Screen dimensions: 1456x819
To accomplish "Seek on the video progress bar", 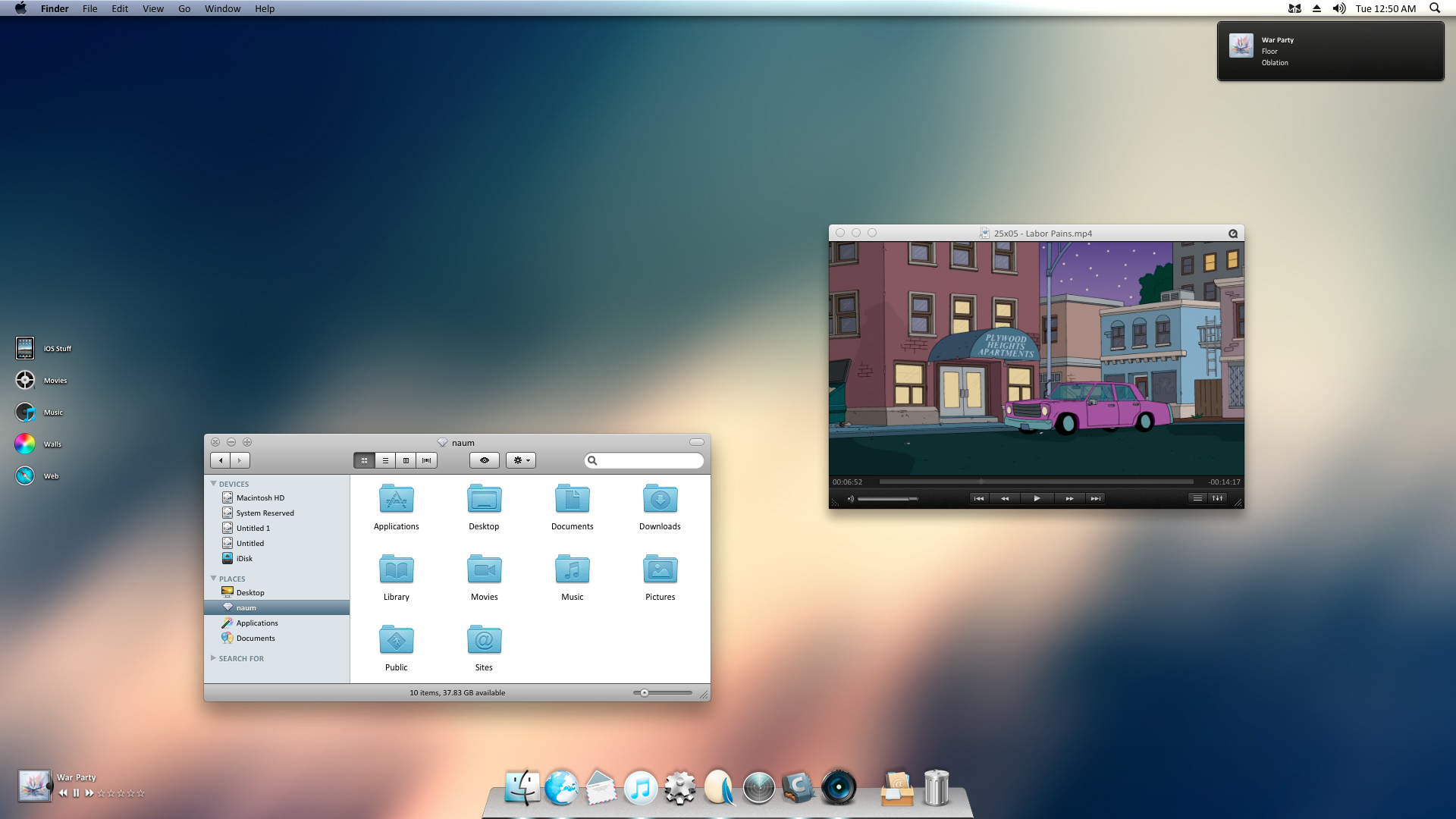I will 1037,482.
